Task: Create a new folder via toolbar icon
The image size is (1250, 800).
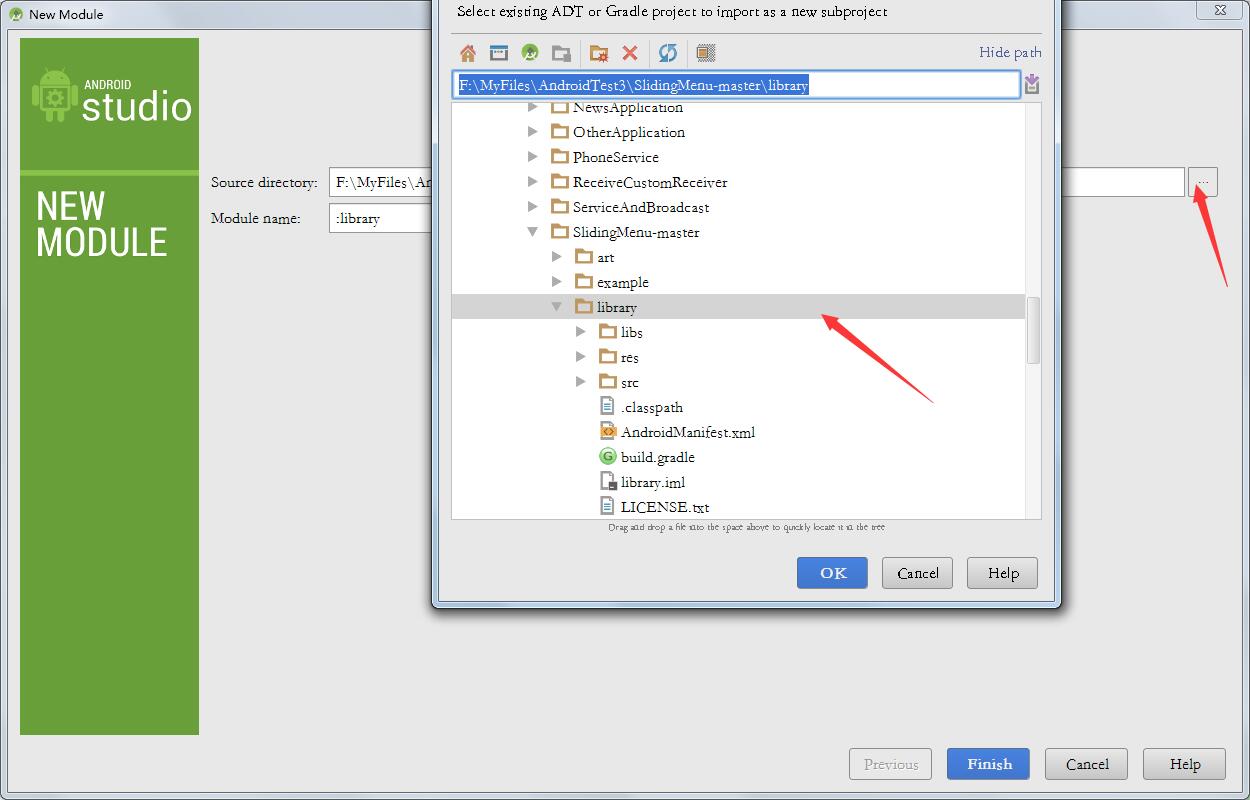Action: (599, 53)
